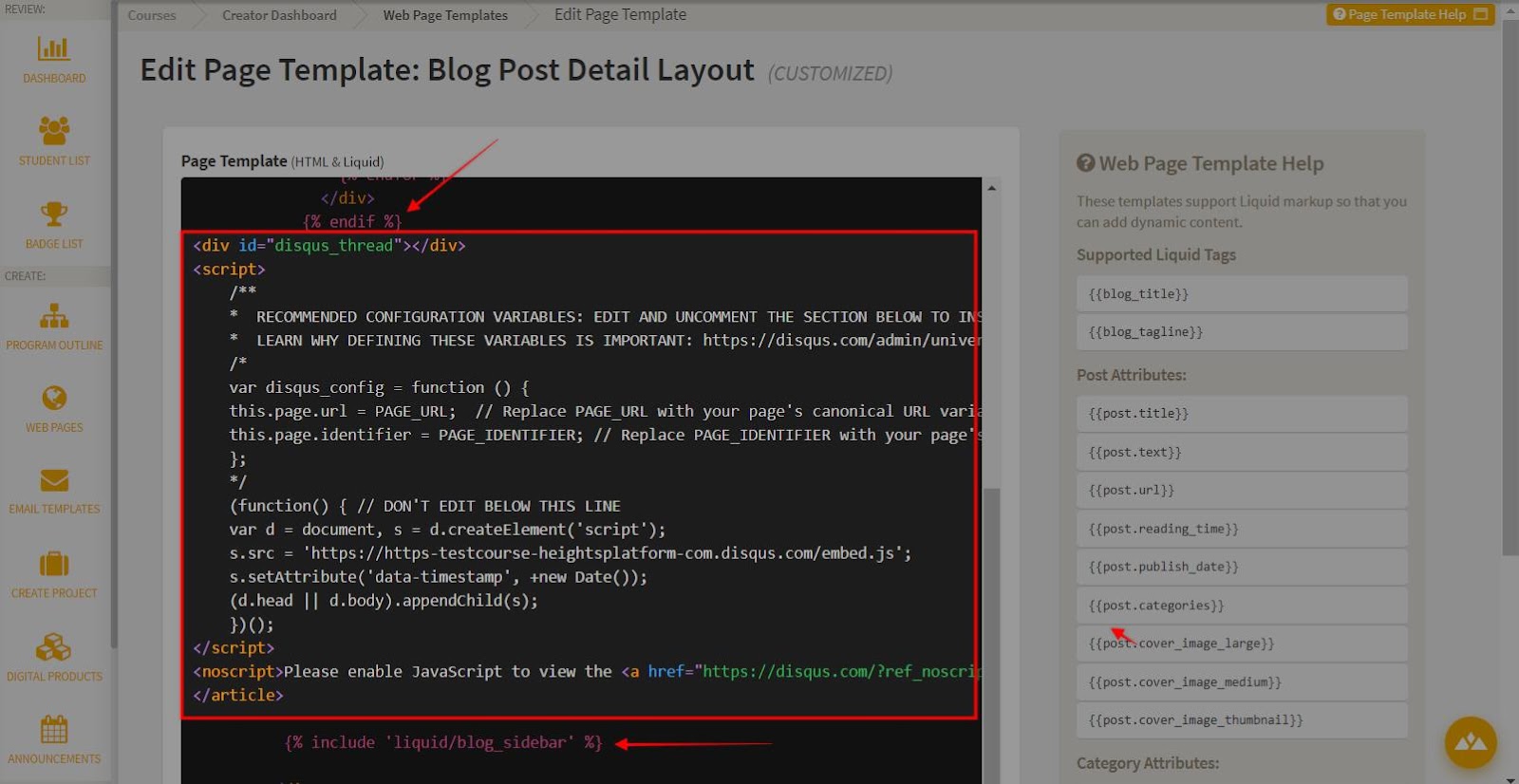Click the Announcements sidebar label
The image size is (1519, 784).
tap(54, 759)
